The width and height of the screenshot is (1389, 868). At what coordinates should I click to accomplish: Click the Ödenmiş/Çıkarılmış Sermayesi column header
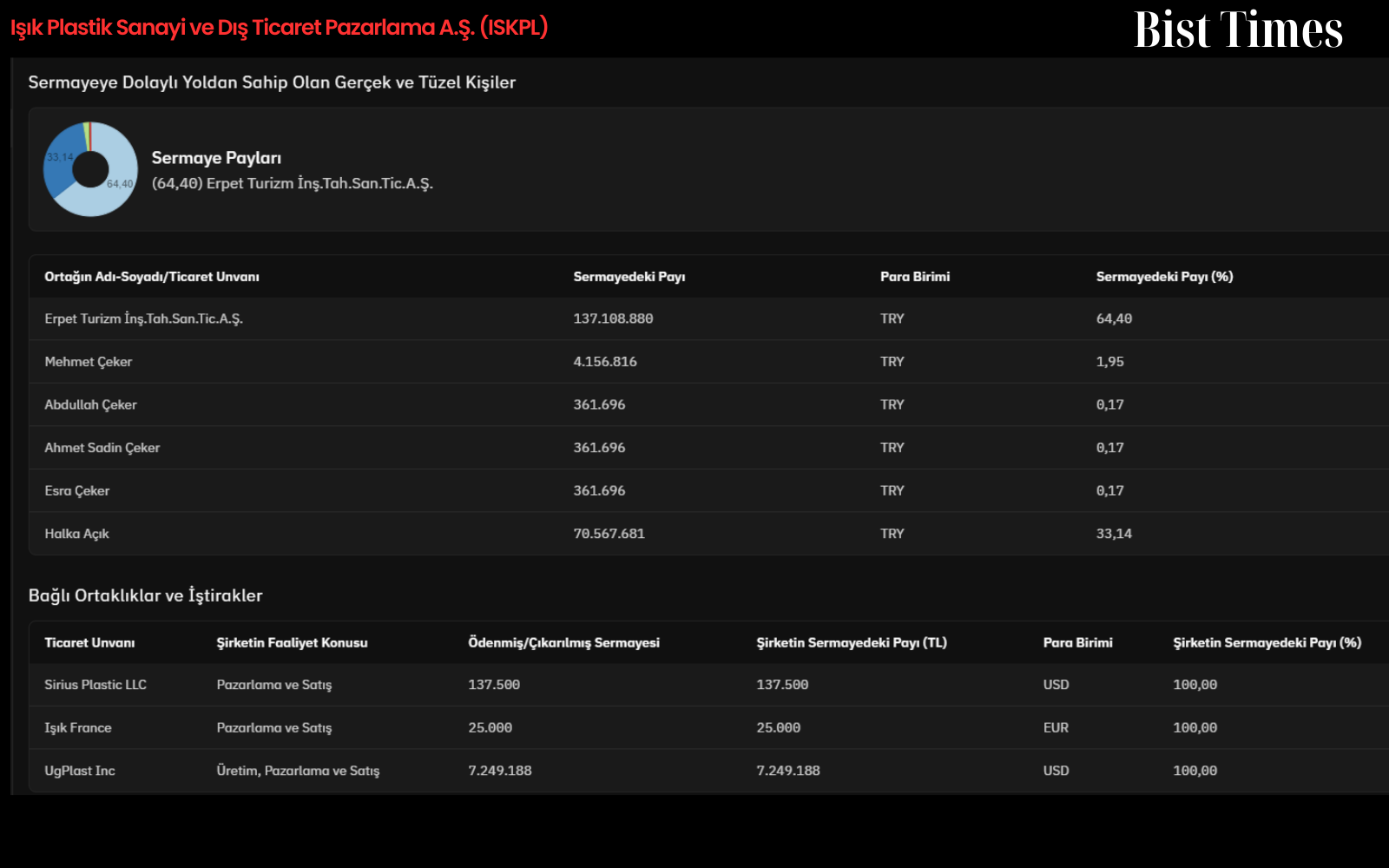(x=563, y=643)
